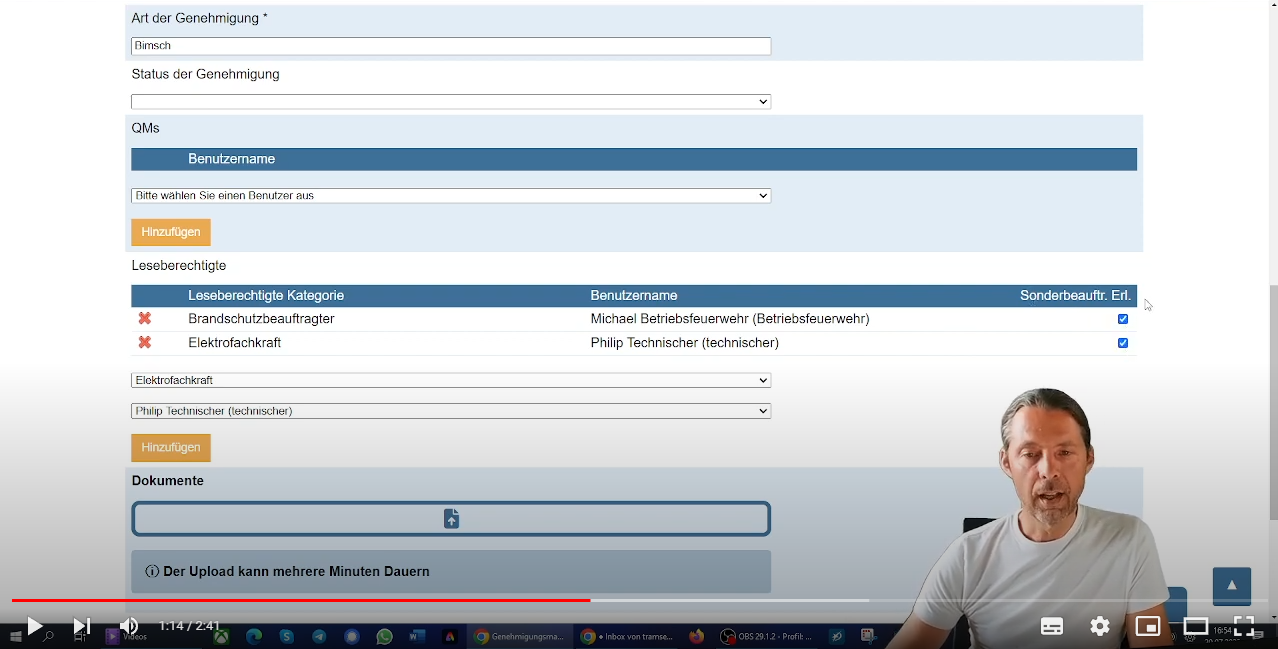Screen dimensions: 1278x649
Task: Enable miniplayer mode
Action: point(1148,627)
